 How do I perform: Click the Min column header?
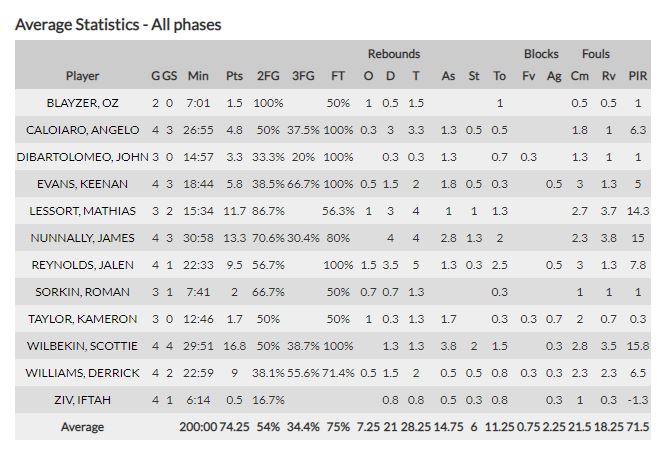[x=198, y=76]
